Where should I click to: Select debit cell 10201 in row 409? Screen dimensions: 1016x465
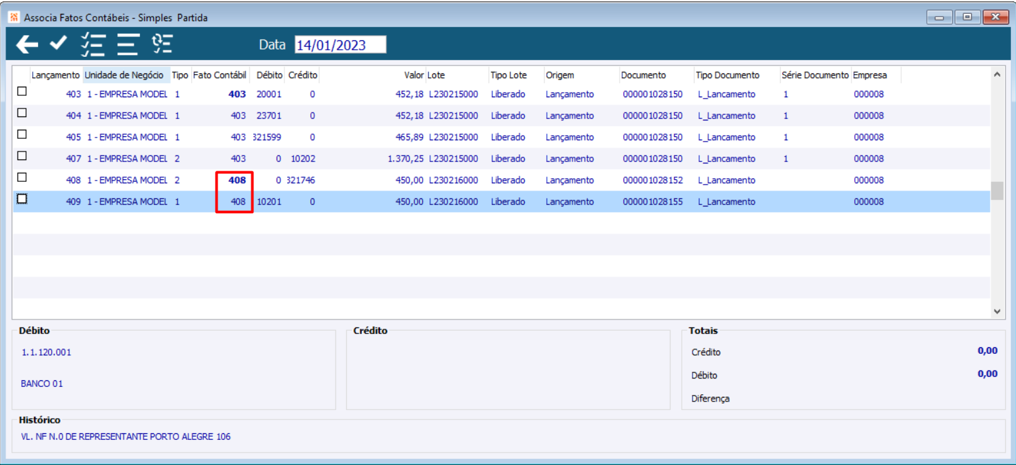[269, 201]
